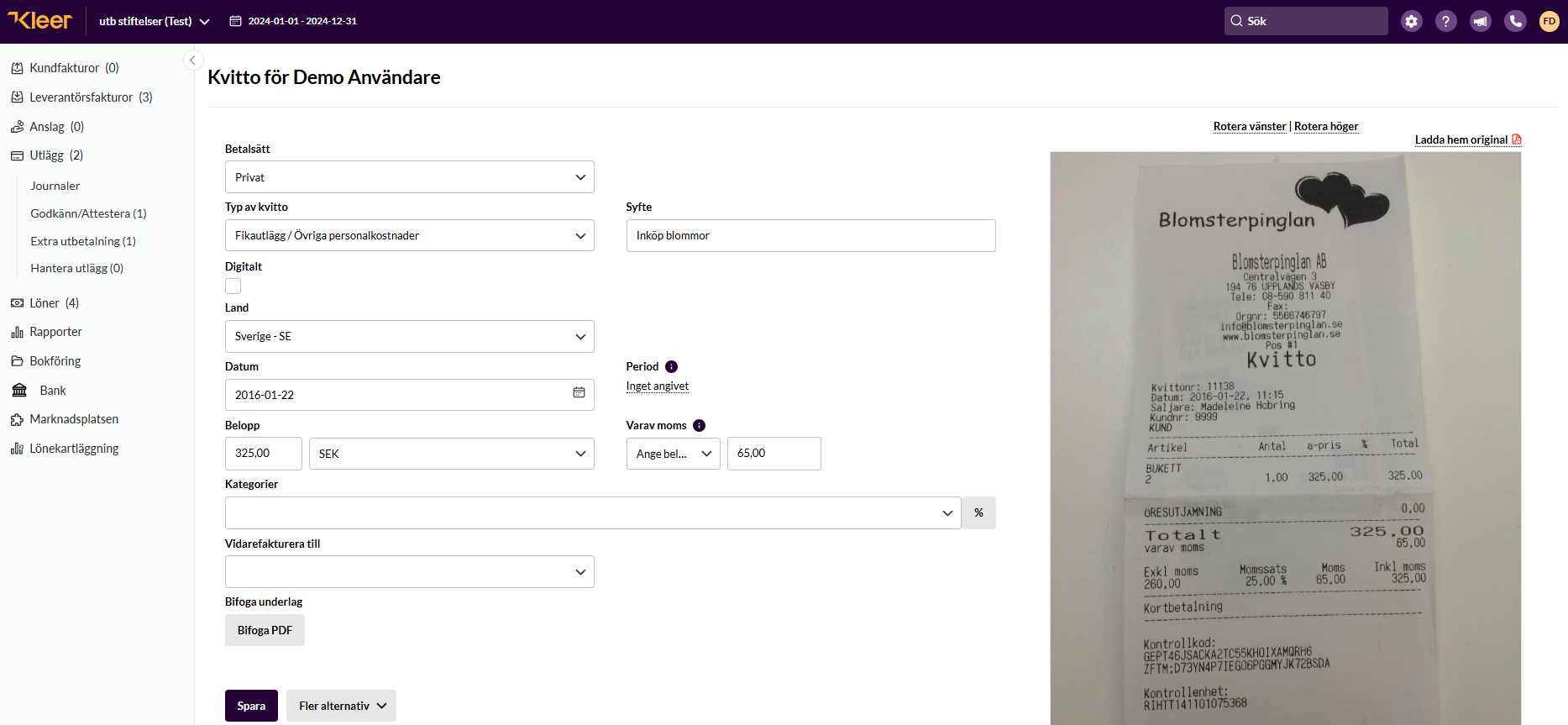The width and height of the screenshot is (1568, 725).
Task: Toggle the Digitalt checkbox
Action: pos(233,286)
